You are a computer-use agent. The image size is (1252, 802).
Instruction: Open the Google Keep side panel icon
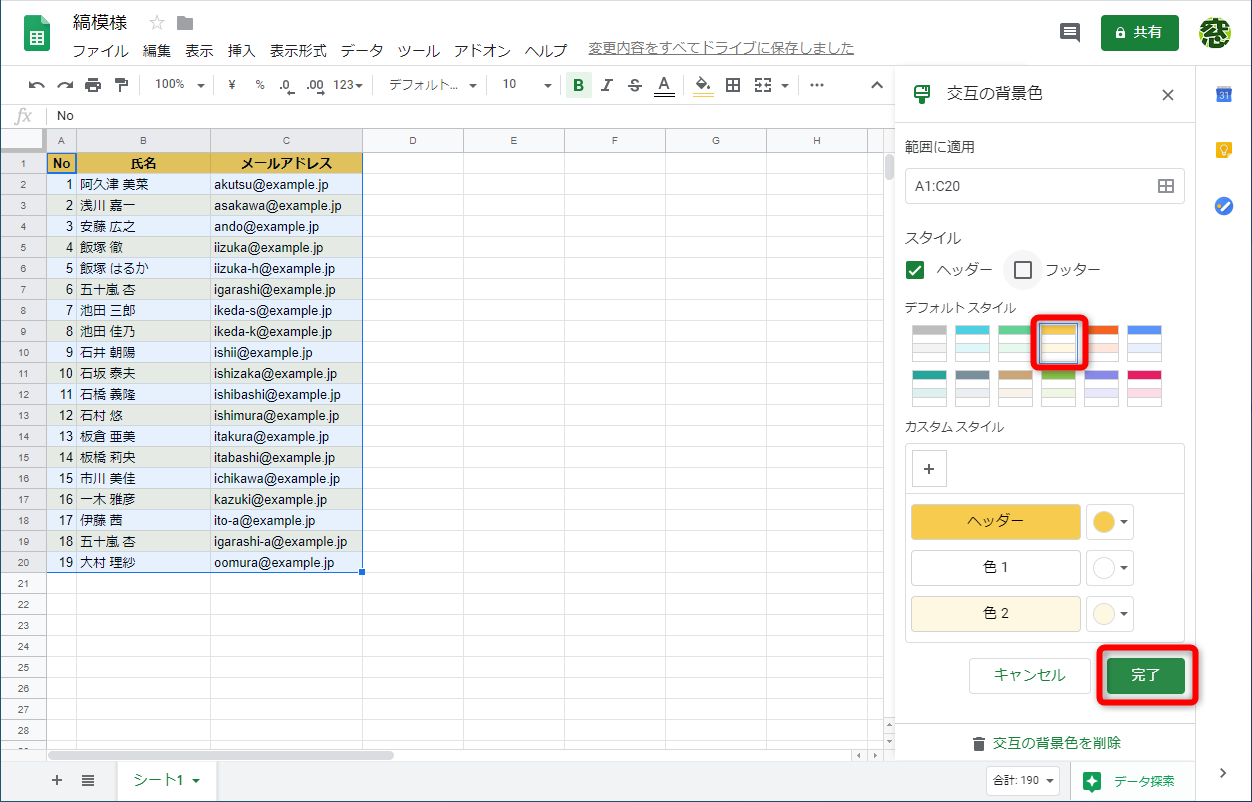click(x=1223, y=150)
